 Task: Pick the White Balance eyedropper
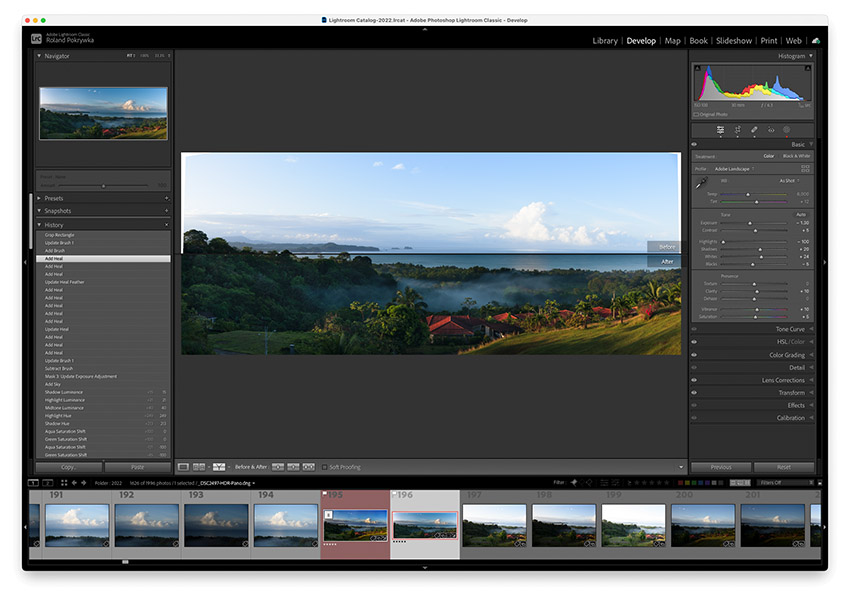(x=701, y=184)
